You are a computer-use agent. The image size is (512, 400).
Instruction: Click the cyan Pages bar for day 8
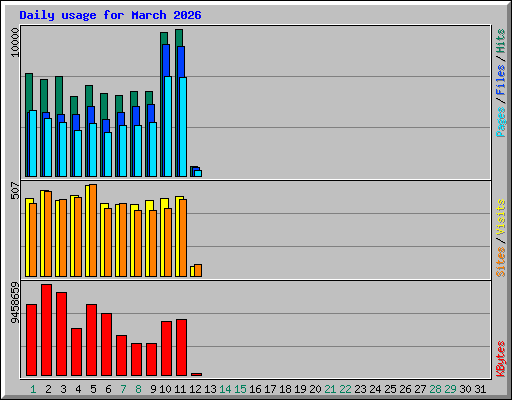pyautogui.click(x=138, y=151)
